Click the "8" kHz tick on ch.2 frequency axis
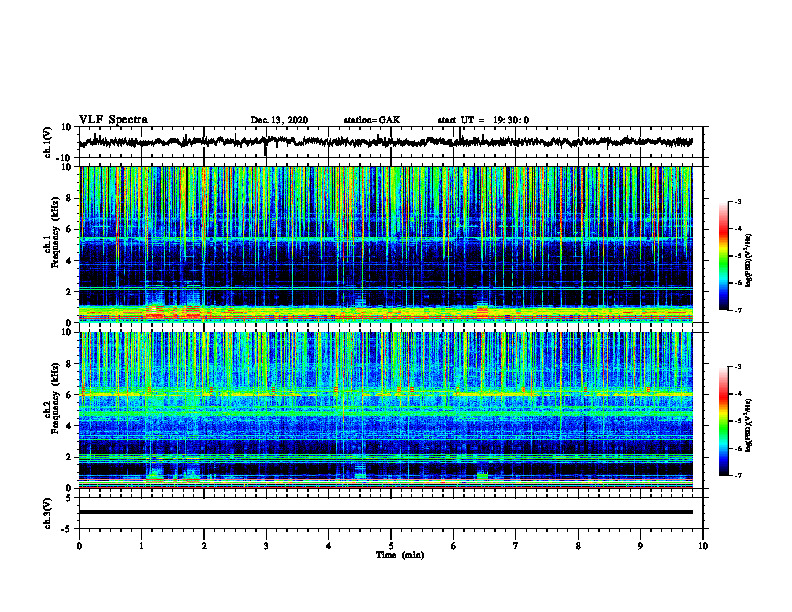792x612 pixels. tap(69, 364)
